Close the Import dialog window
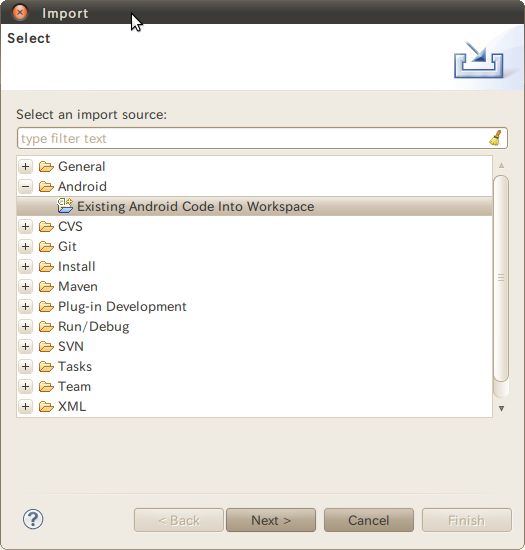The width and height of the screenshot is (525, 550). (20, 13)
